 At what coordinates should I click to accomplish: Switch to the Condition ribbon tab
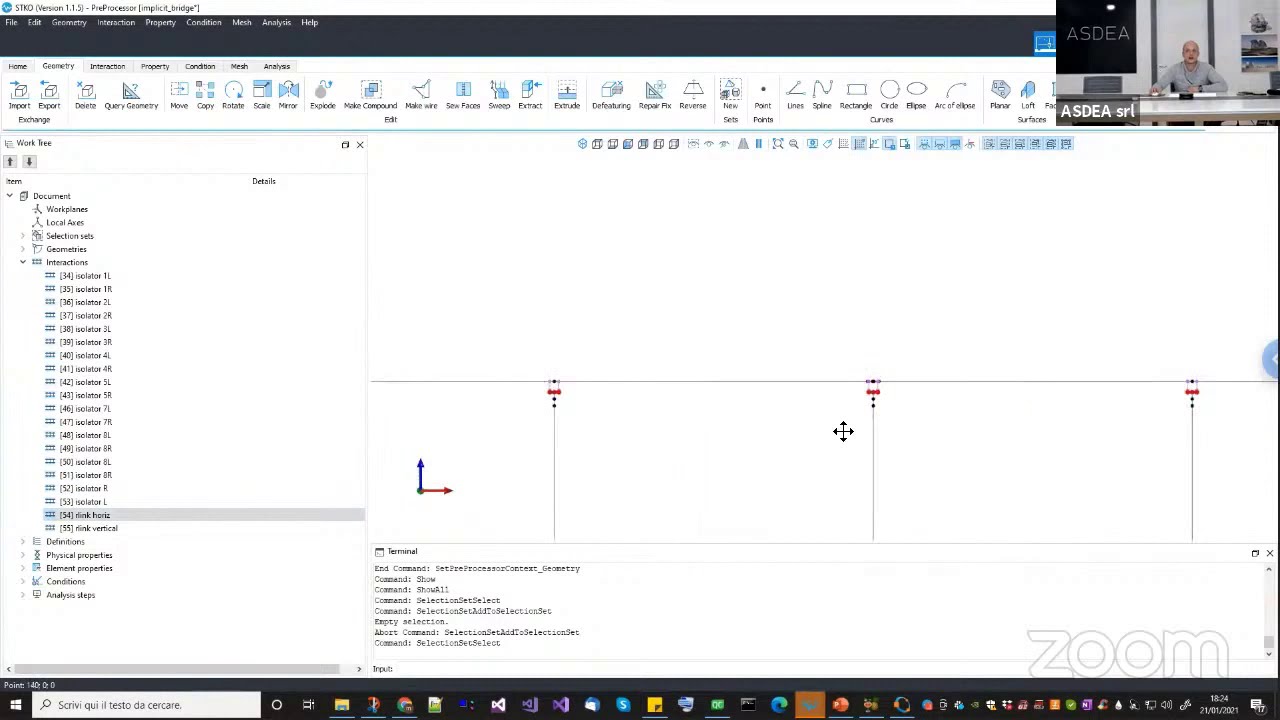point(200,66)
